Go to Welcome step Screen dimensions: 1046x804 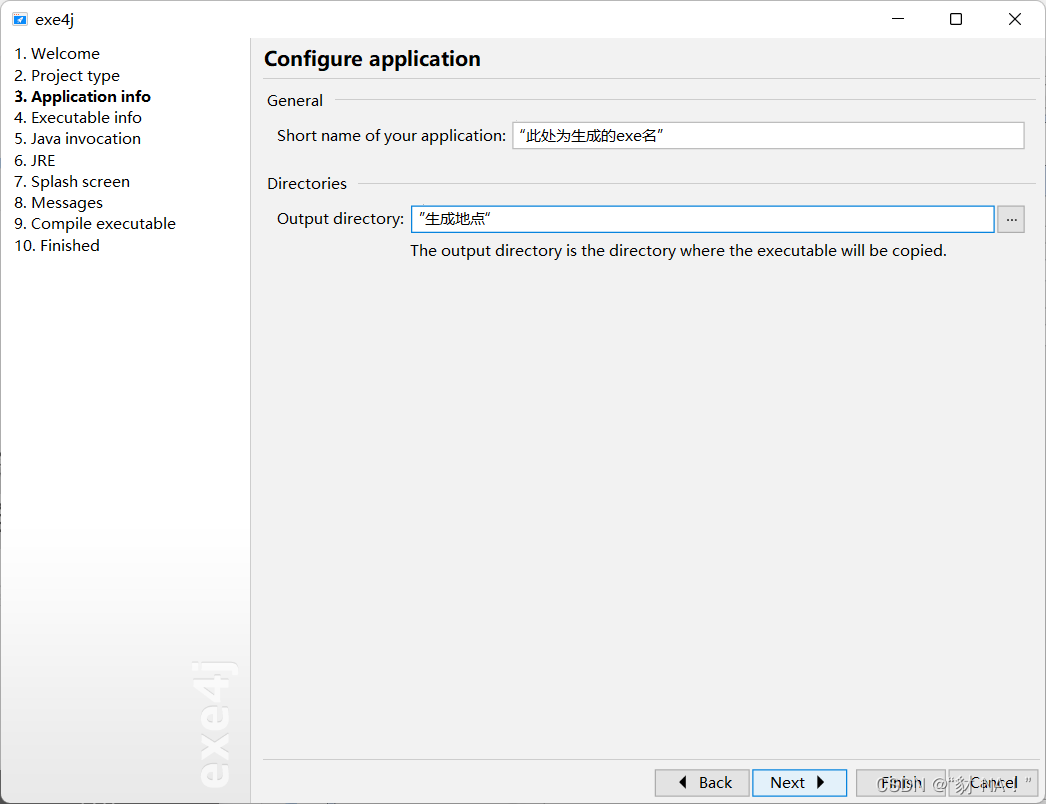[x=57, y=53]
